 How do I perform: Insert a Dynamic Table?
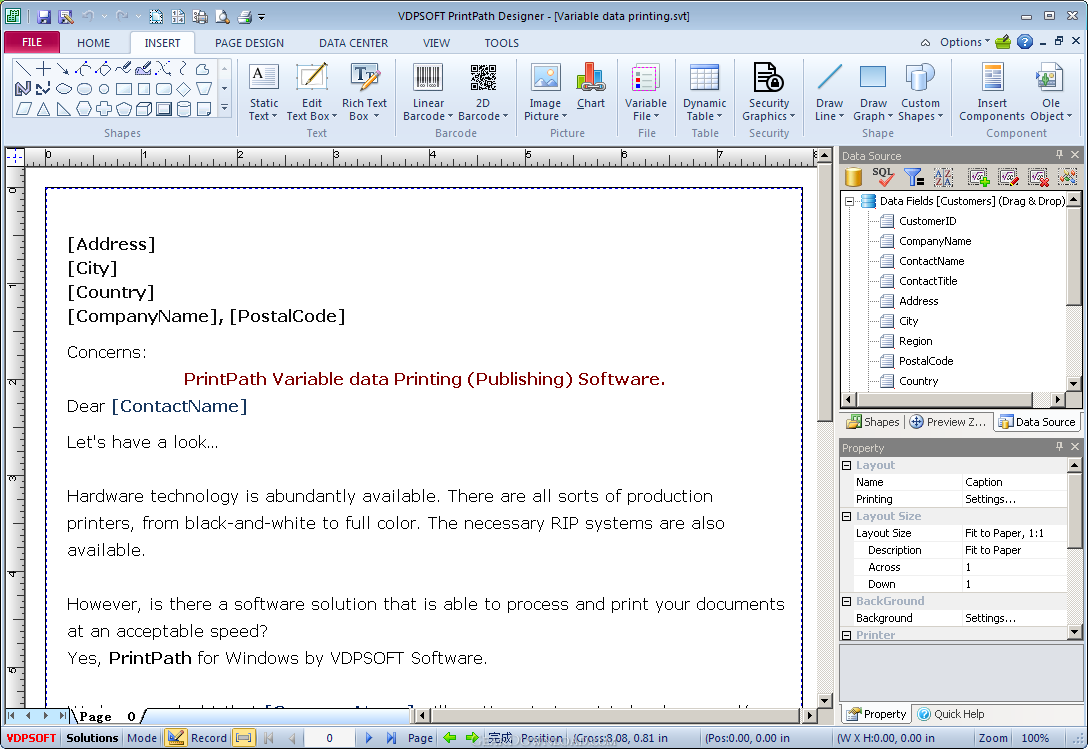[704, 92]
